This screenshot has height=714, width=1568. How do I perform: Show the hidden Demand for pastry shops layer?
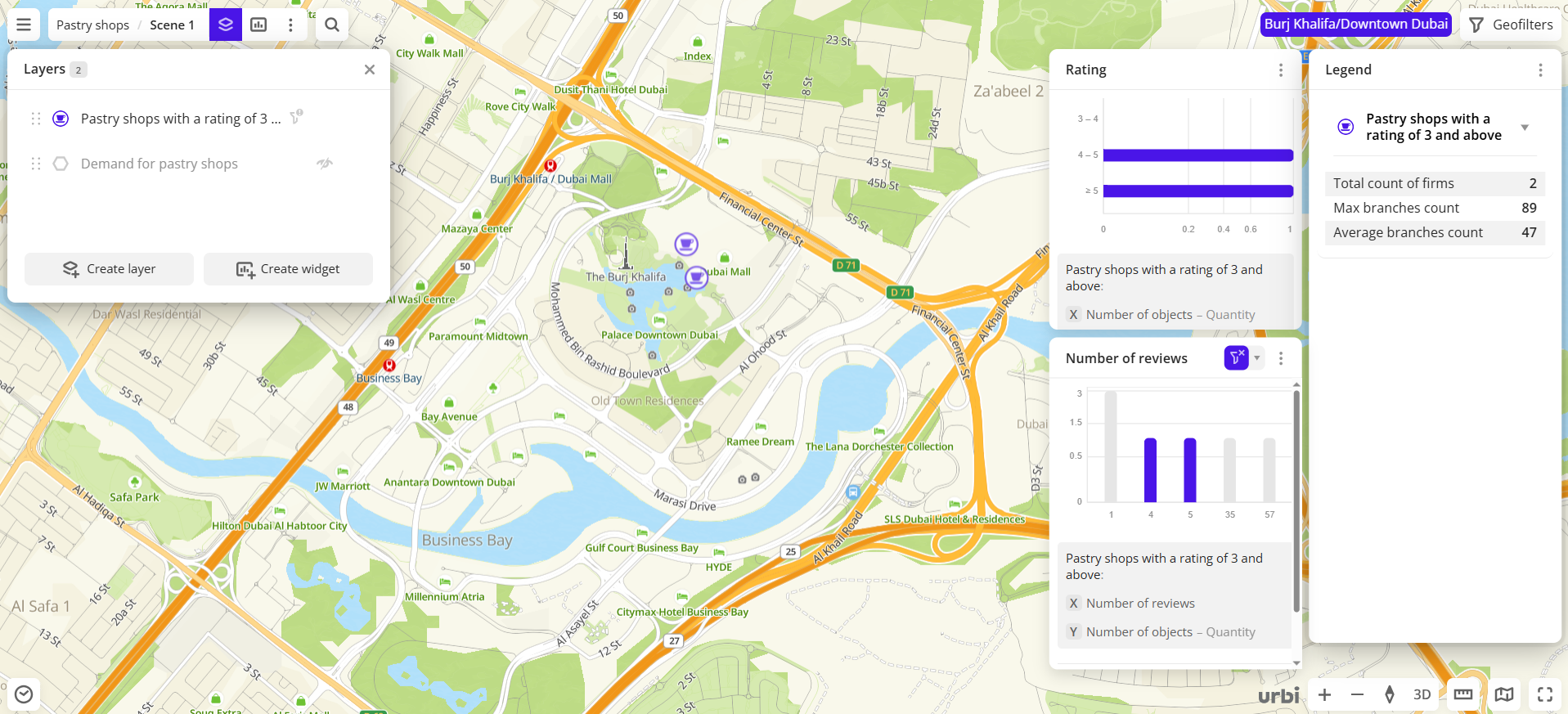(x=325, y=164)
